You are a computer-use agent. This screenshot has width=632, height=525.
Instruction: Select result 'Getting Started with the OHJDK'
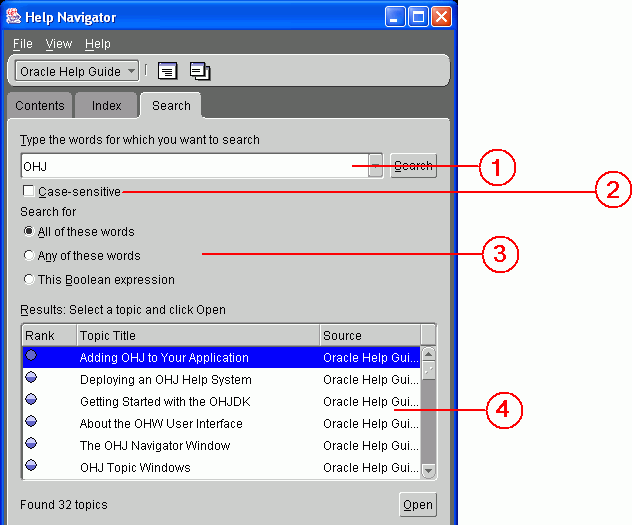(221, 401)
